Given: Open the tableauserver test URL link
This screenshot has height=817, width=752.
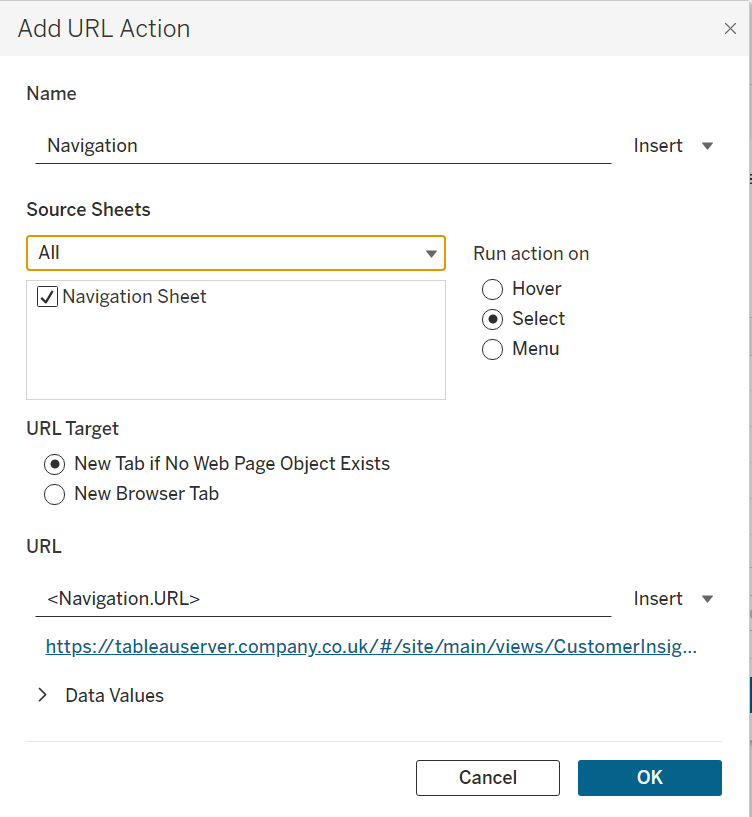Looking at the screenshot, I should (x=371, y=647).
